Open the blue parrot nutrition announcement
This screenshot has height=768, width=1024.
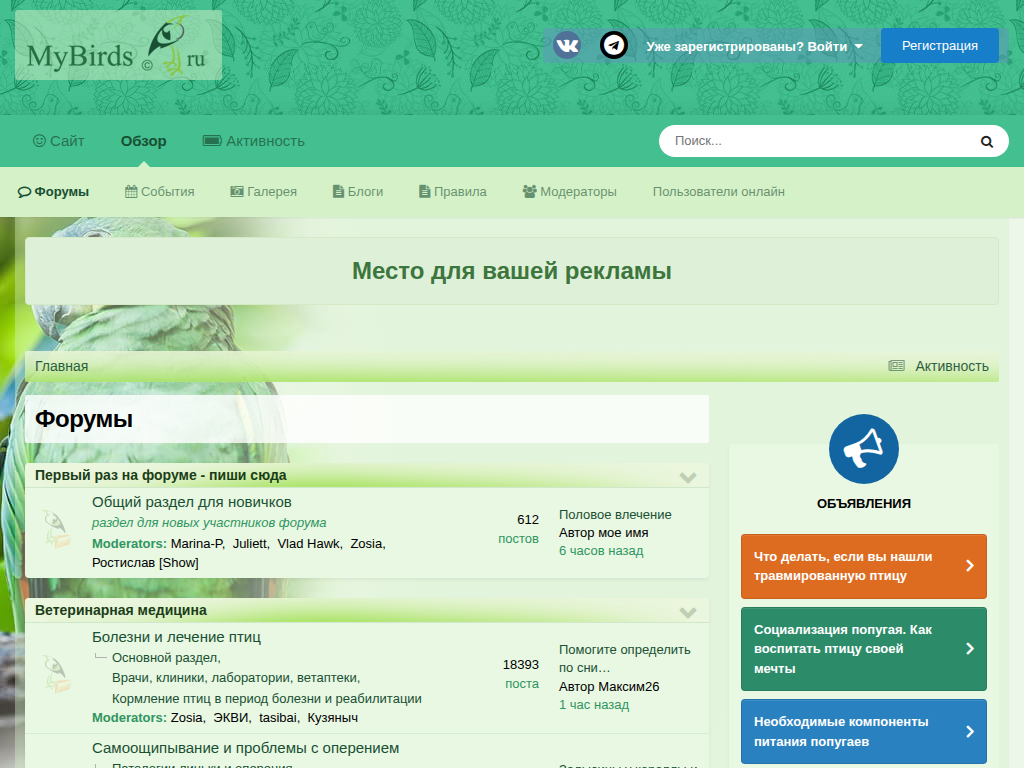click(x=863, y=731)
